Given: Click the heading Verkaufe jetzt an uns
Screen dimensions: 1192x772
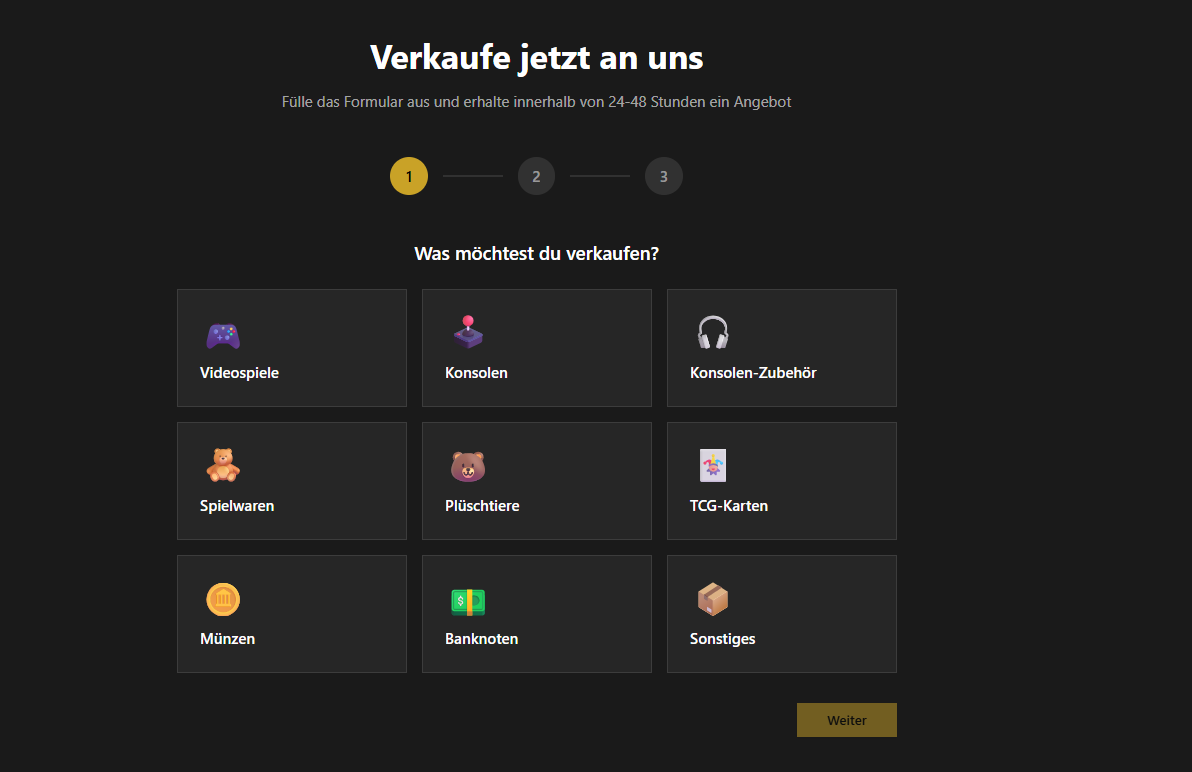Looking at the screenshot, I should (x=536, y=57).
